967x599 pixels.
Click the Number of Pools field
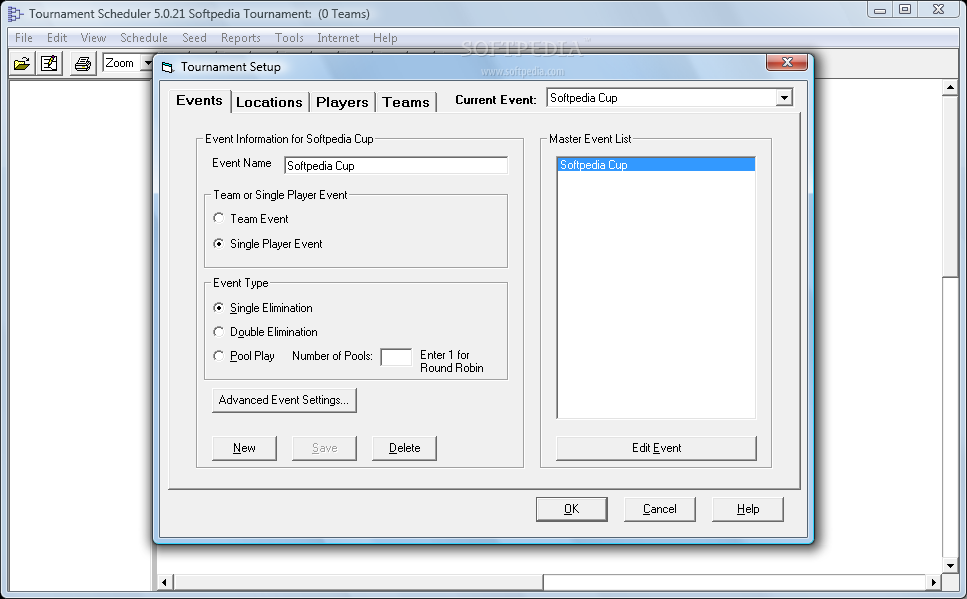click(x=396, y=357)
